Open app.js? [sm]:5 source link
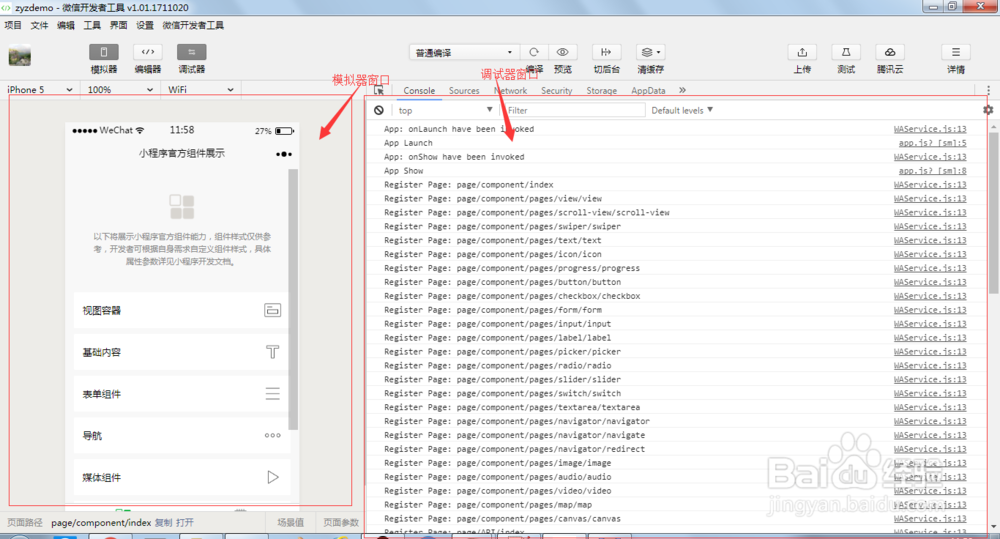Image resolution: width=1000 pixels, height=539 pixels. pyautogui.click(x=932, y=143)
